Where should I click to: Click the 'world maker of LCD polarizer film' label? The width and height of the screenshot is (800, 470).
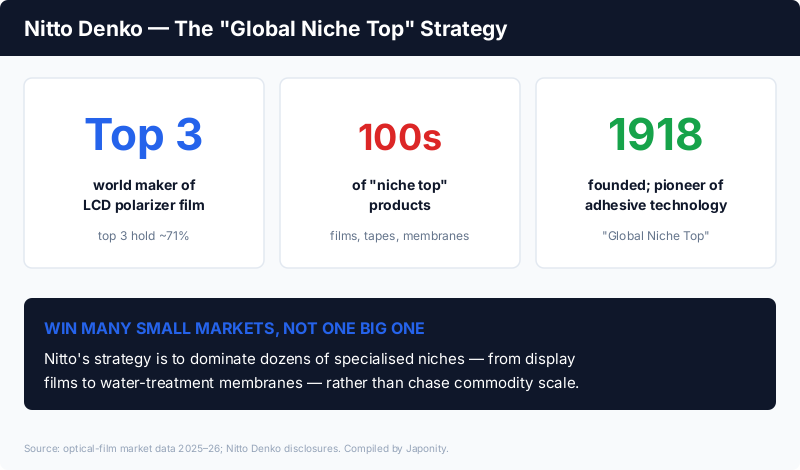[144, 195]
